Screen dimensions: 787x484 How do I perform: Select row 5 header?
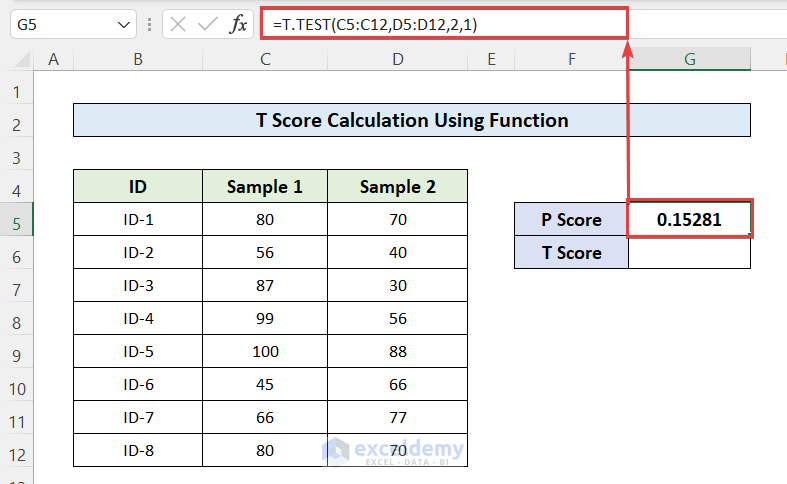16,219
